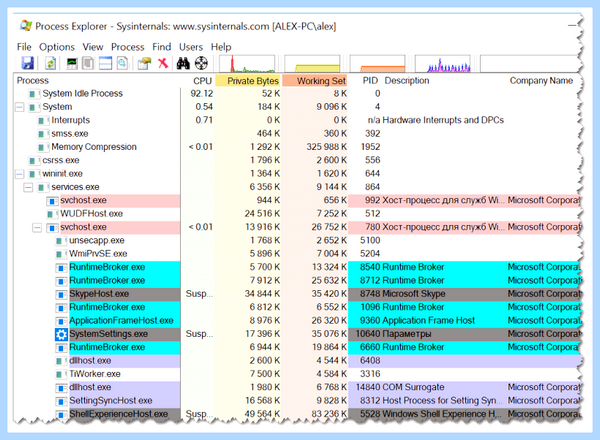The width and height of the screenshot is (600, 440).
Task: Select the Find Window's Process crosshair
Action: (201, 63)
